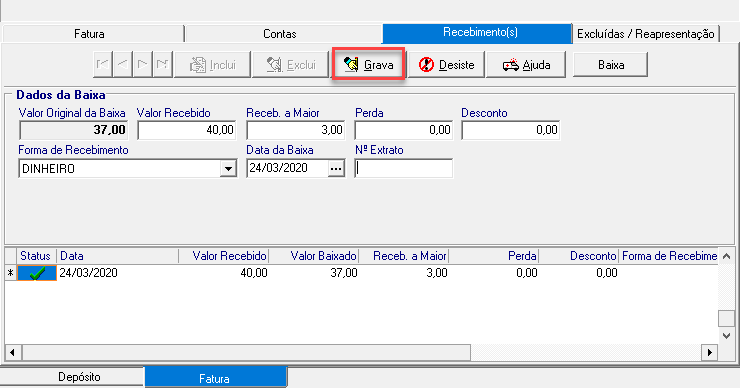
Task: Click the Desconto input field
Action: (x=511, y=130)
